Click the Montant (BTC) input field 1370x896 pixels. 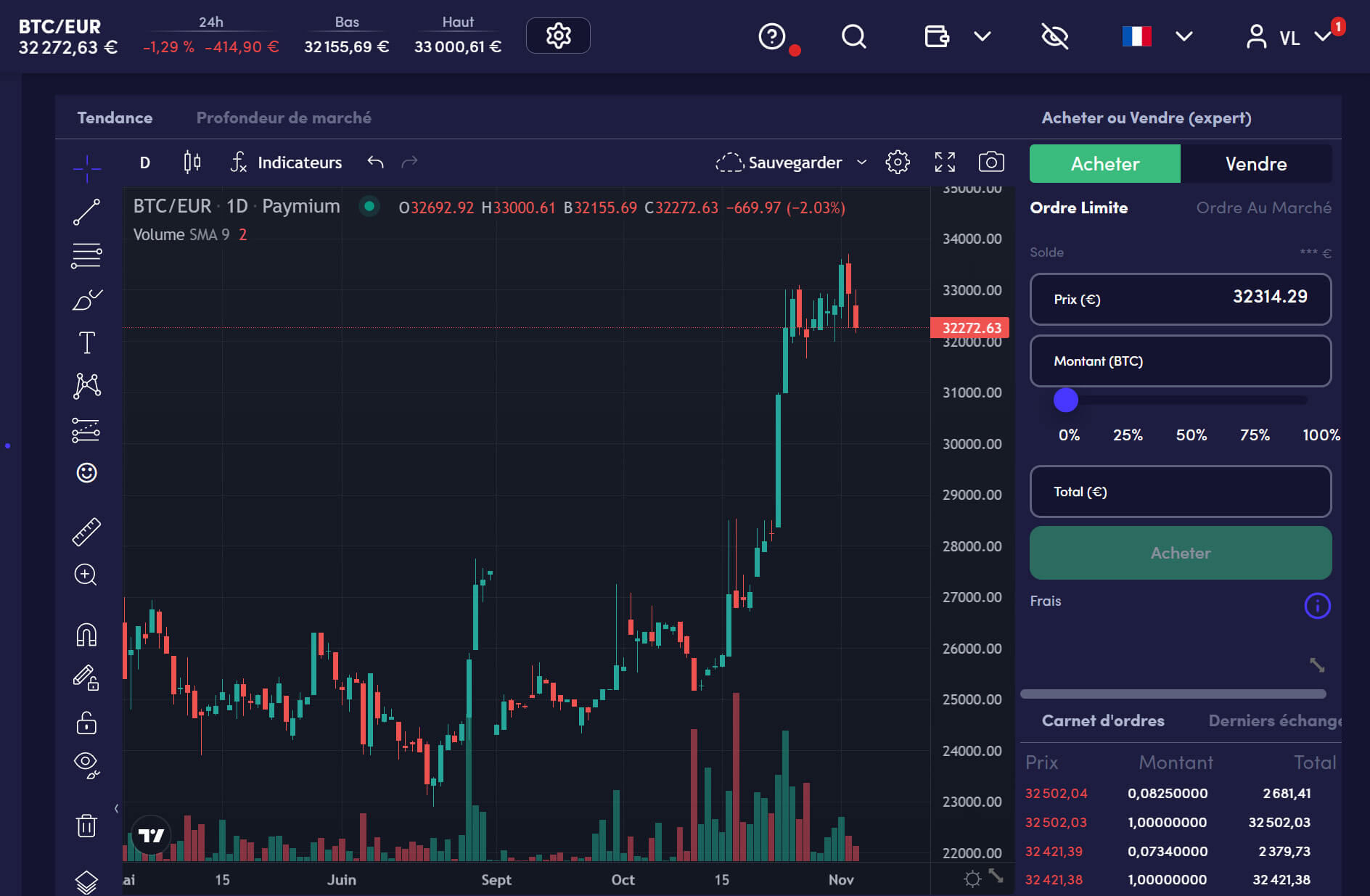click(1180, 361)
